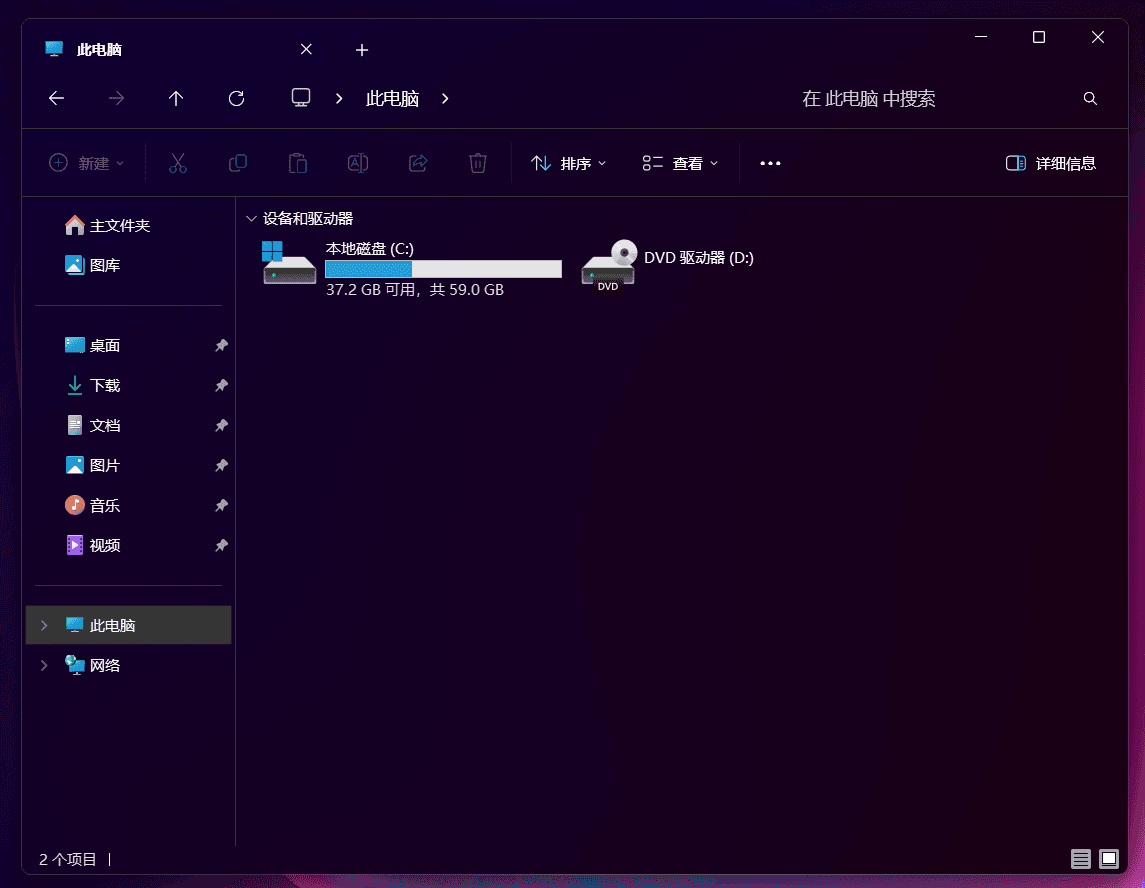Select the Local Disk (C:) drive icon
Viewport: 1145px width, 888px height.
[x=289, y=262]
